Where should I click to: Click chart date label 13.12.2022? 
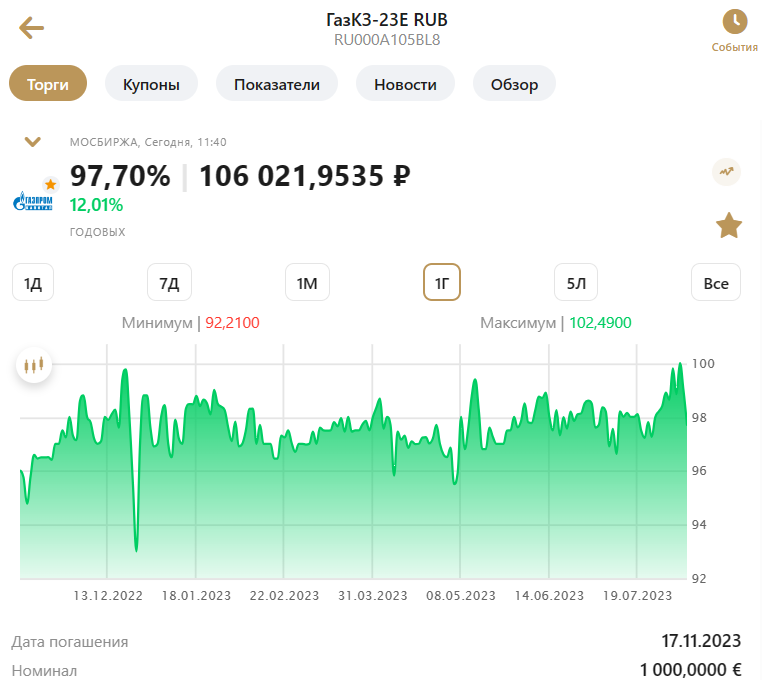tap(108, 596)
